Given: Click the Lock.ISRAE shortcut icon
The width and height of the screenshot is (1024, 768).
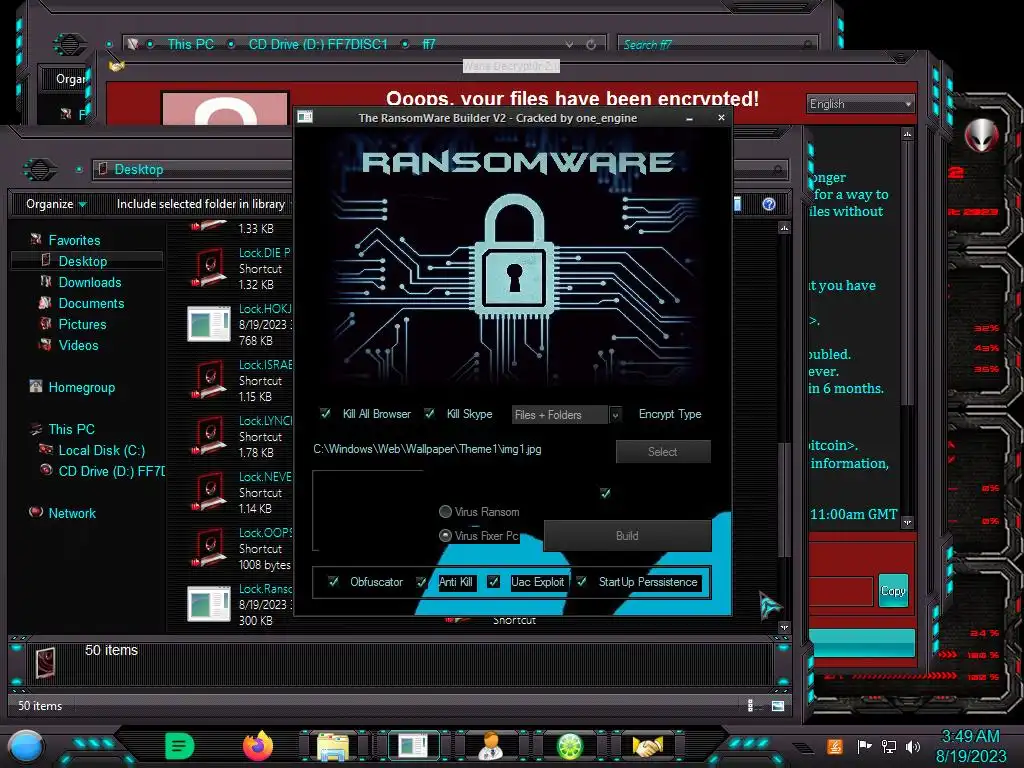Looking at the screenshot, I should pyautogui.click(x=209, y=381).
